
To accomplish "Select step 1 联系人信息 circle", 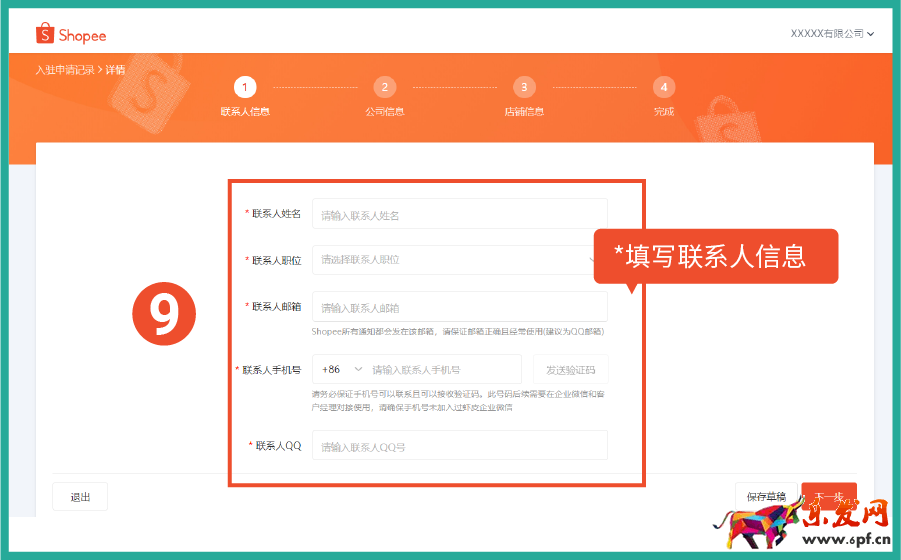I will (x=245, y=87).
